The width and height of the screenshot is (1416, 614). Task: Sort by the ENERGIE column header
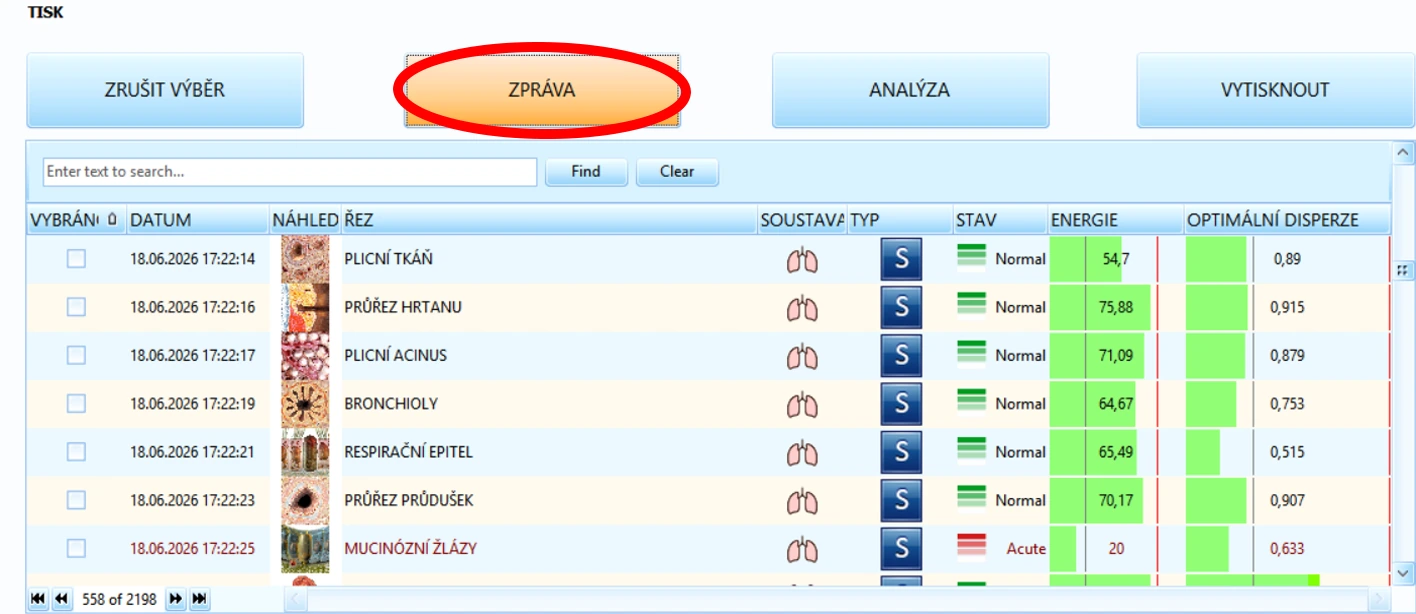(x=1115, y=220)
